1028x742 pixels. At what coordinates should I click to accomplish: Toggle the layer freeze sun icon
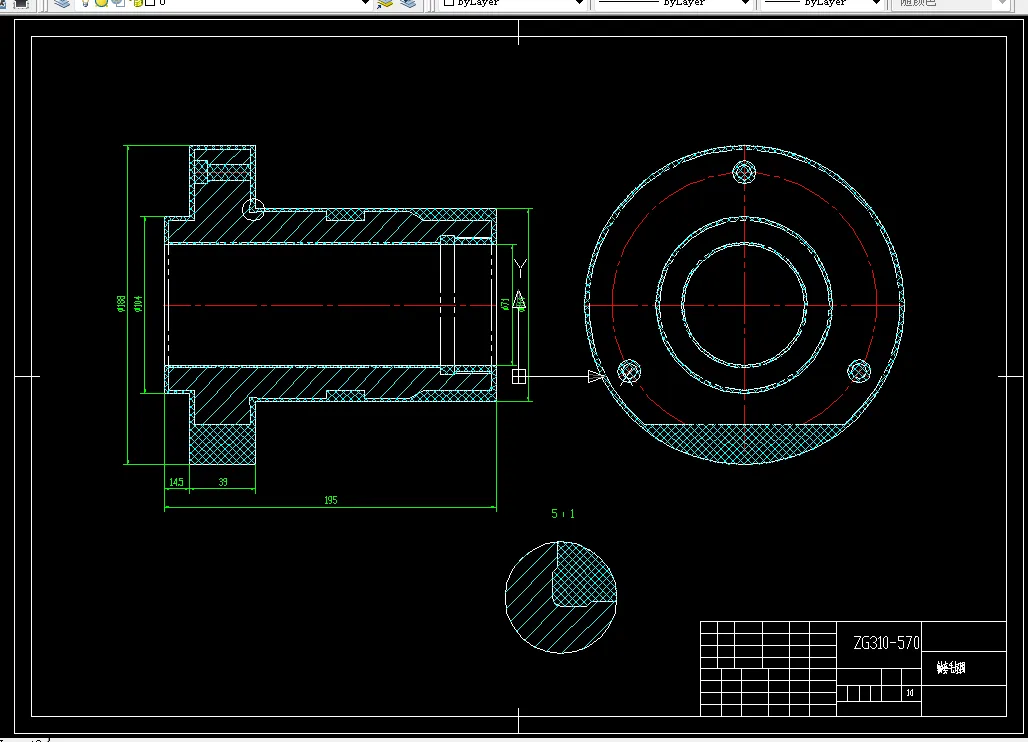pos(102,3)
